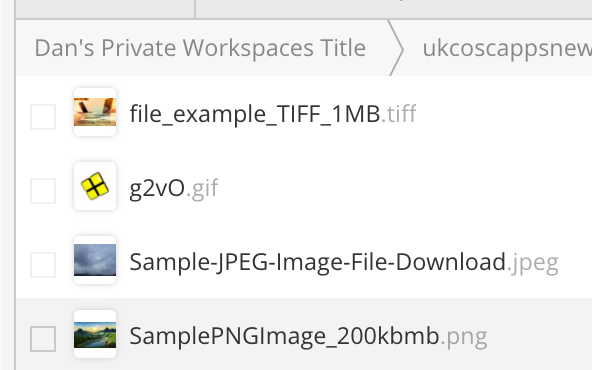Select the SamplePNGImage_200kbmb.png file name
The height and width of the screenshot is (370, 592).
pos(308,336)
